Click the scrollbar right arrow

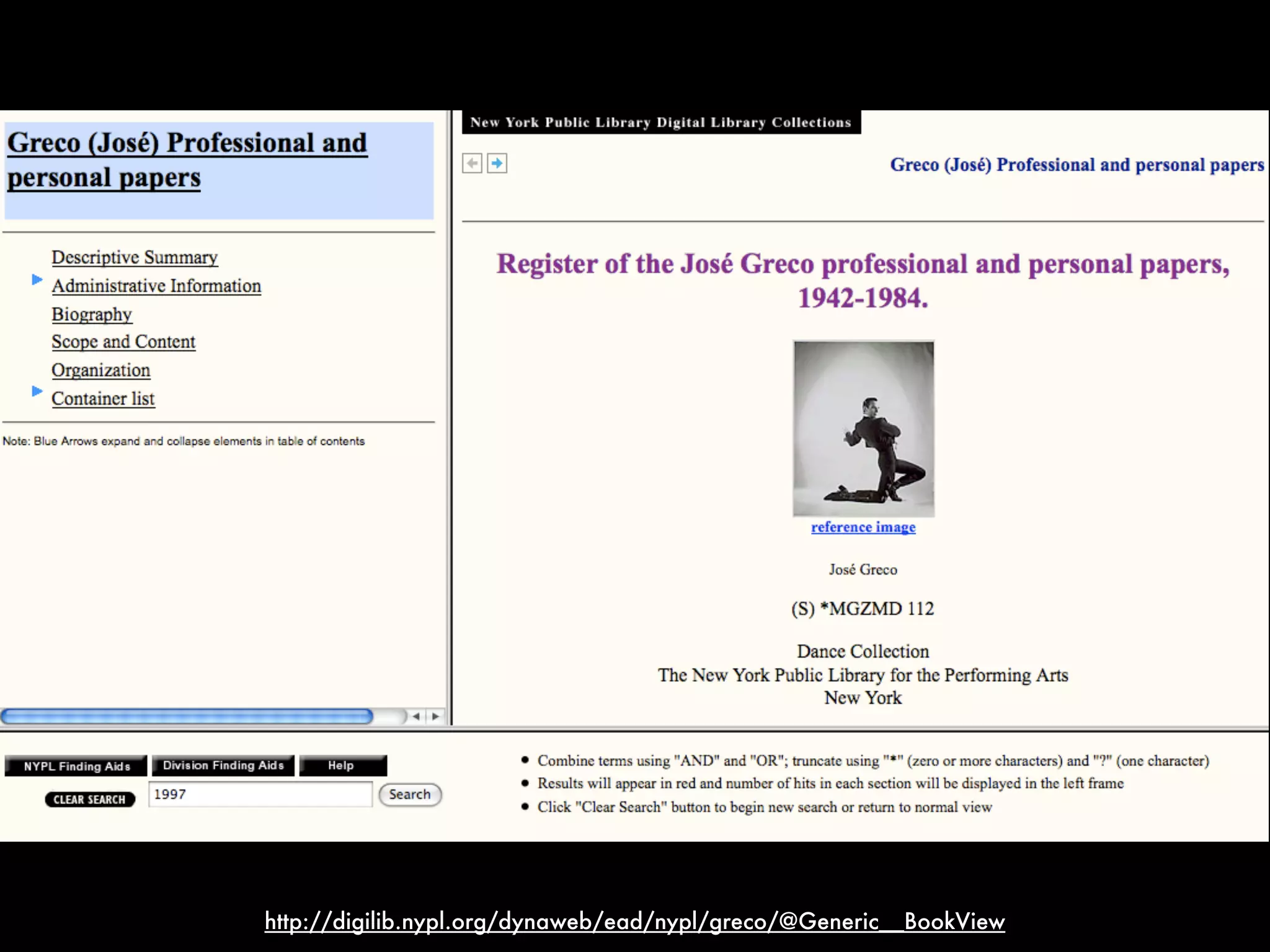click(x=435, y=716)
